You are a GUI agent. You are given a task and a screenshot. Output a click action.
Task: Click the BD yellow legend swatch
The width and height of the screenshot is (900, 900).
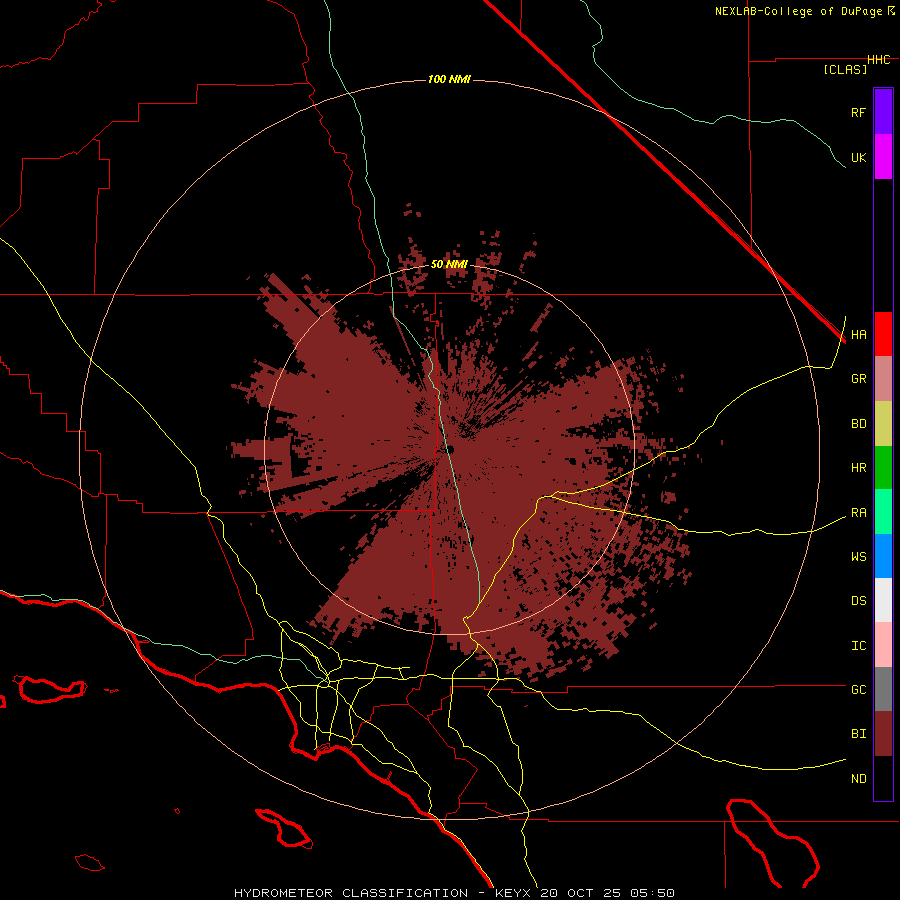click(x=883, y=424)
